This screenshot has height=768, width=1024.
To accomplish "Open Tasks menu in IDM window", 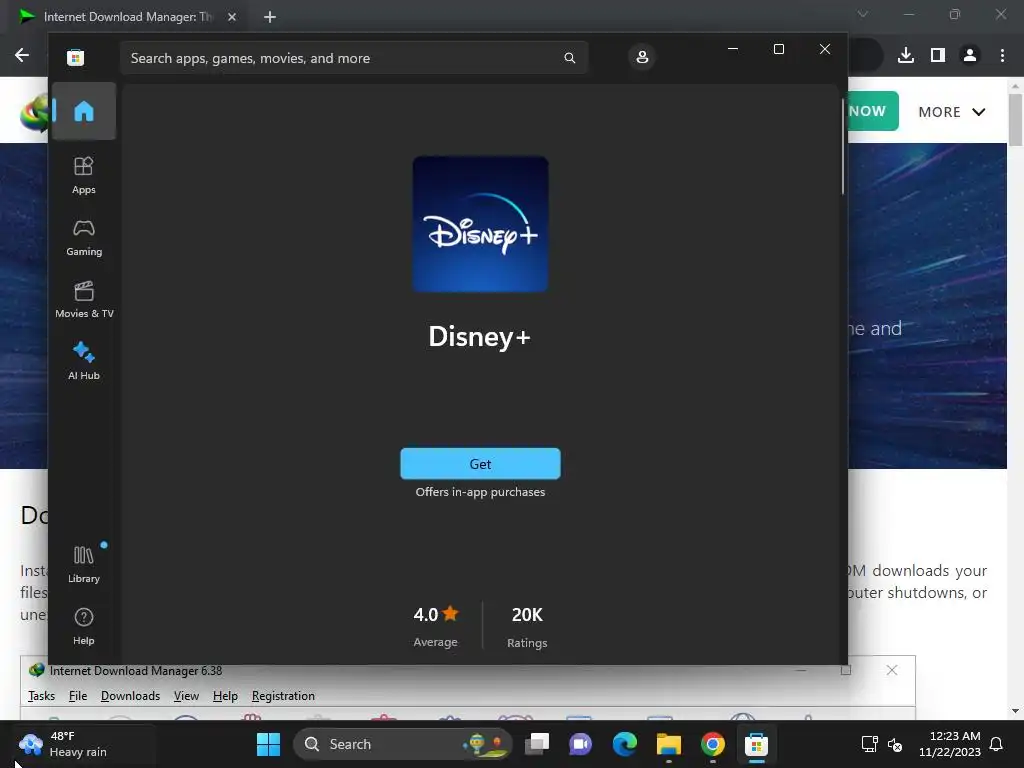I will click(41, 696).
